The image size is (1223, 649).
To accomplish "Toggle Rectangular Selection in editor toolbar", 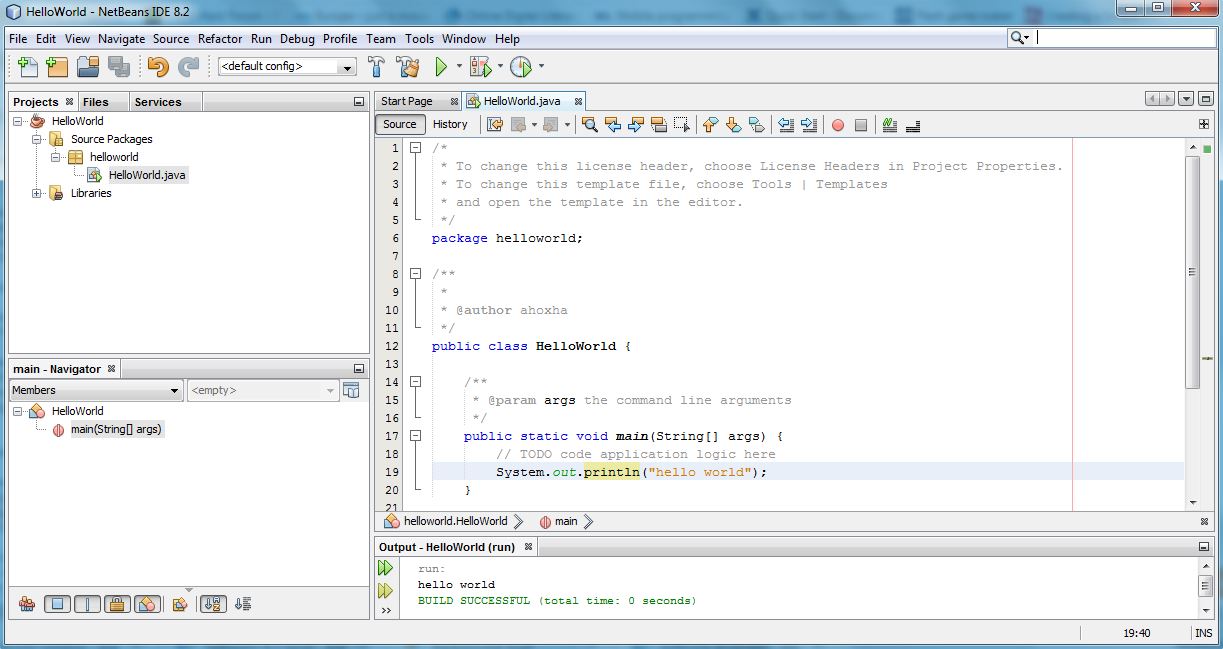I will pyautogui.click(x=682, y=124).
